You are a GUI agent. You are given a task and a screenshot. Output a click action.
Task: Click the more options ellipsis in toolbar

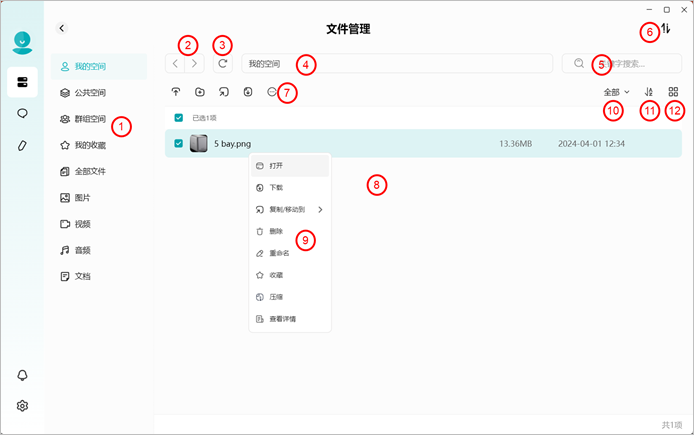click(272, 92)
